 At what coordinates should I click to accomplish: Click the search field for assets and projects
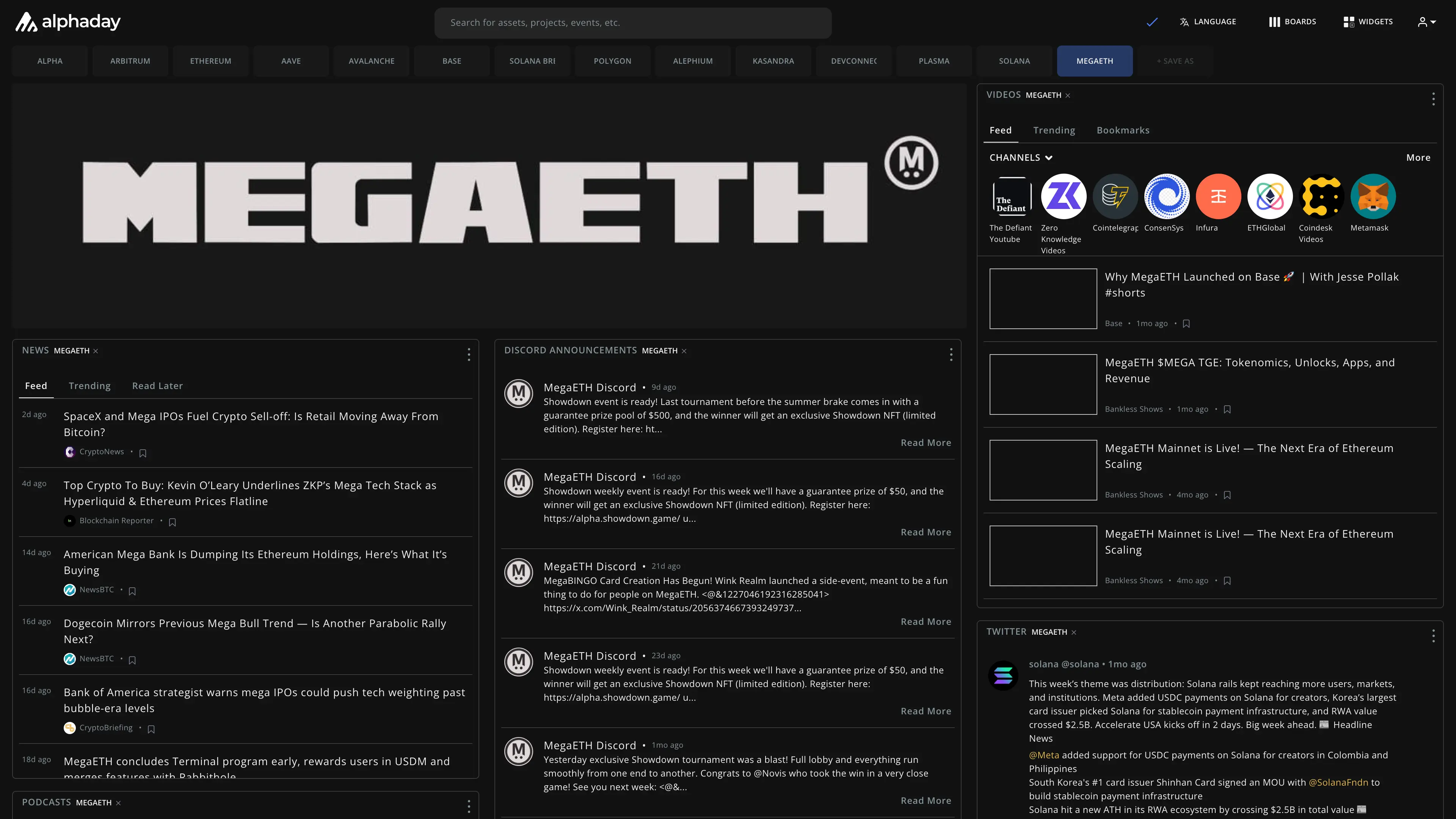tap(632, 23)
